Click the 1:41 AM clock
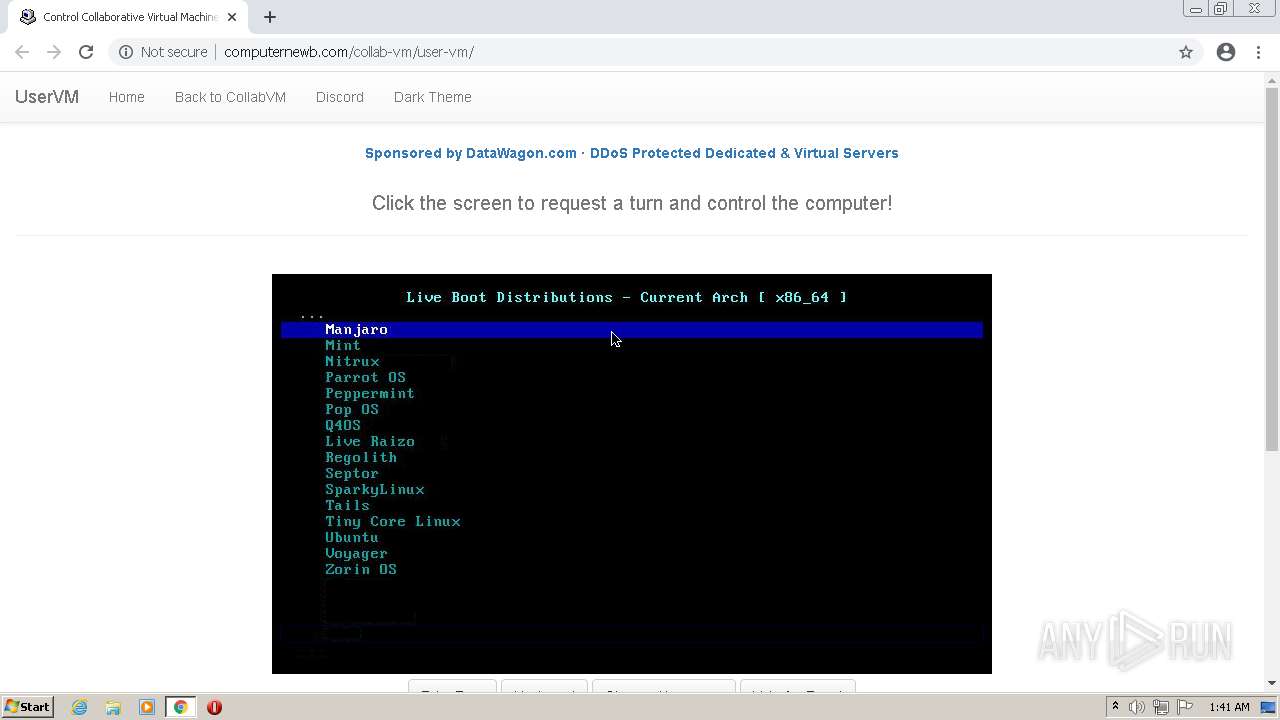The image size is (1280, 720). 1229,707
